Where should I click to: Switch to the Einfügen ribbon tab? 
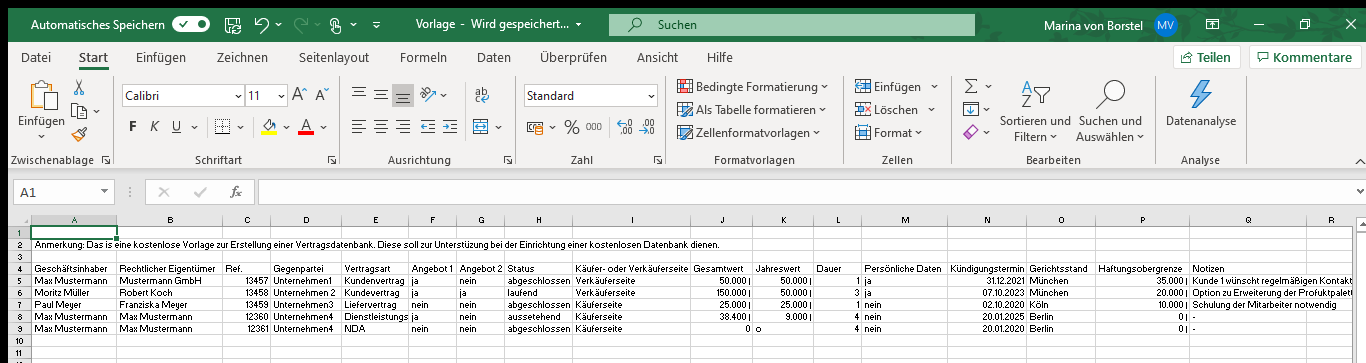coord(161,57)
